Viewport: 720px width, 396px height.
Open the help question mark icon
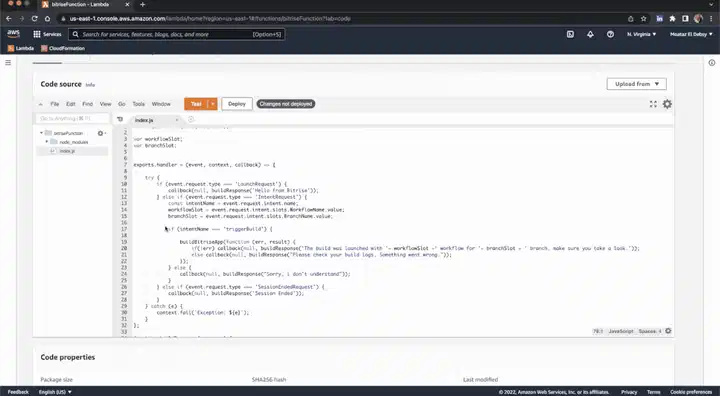coord(610,34)
